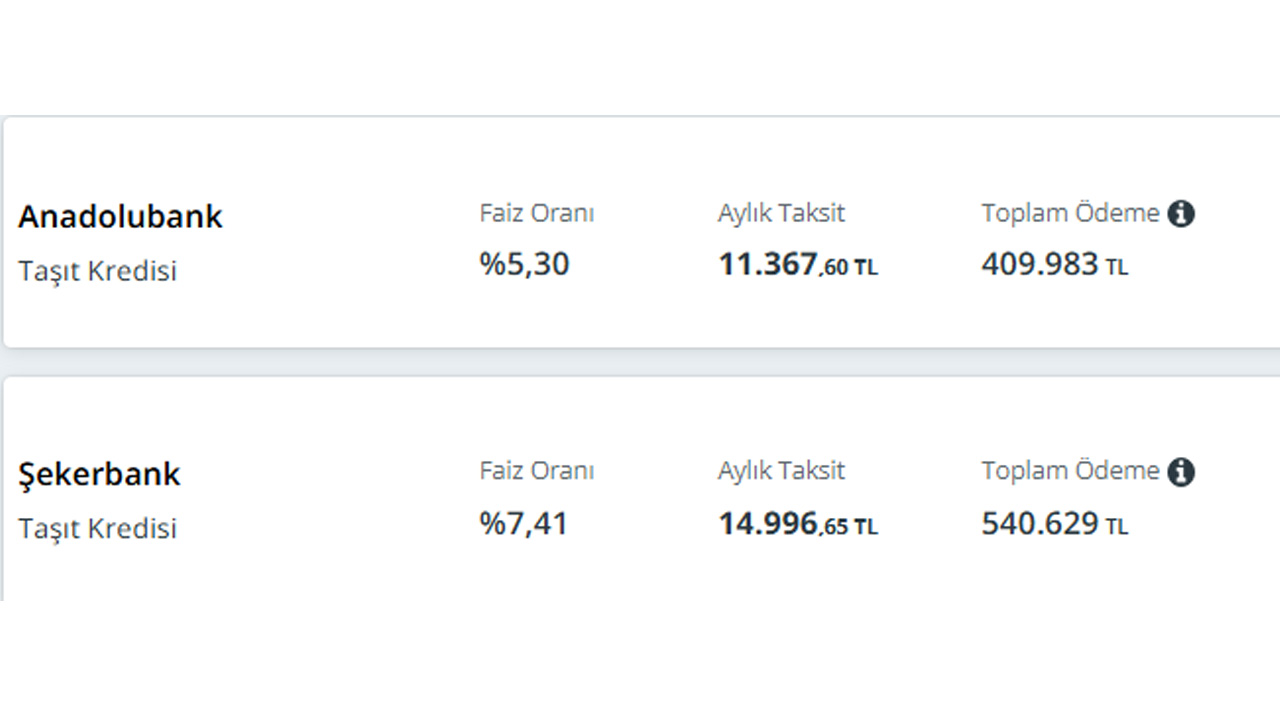Click Şekerbank monthly installment 14.996,65 TL
Screen dimensions: 1280x720
tap(798, 523)
